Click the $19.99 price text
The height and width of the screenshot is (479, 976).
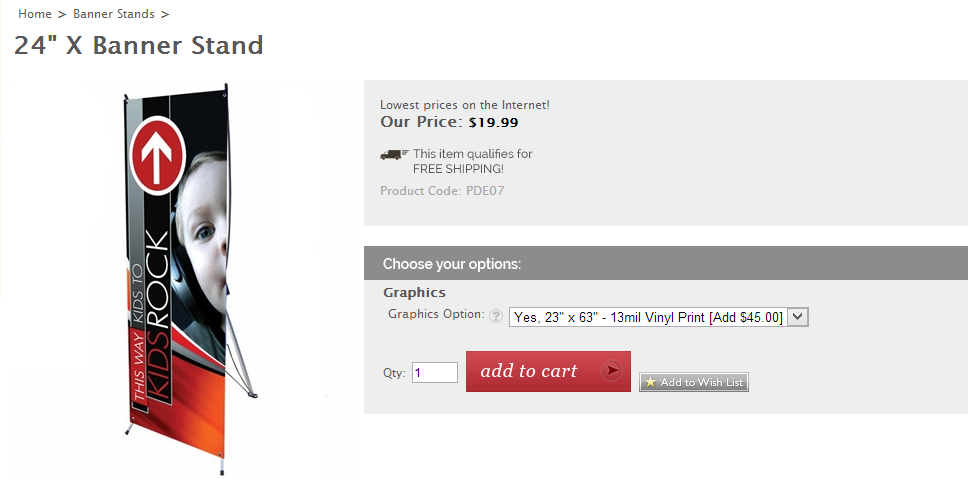[494, 122]
